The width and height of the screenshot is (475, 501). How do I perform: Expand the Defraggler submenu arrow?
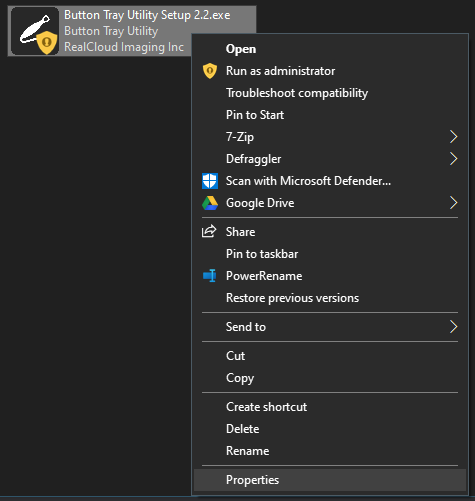453,159
